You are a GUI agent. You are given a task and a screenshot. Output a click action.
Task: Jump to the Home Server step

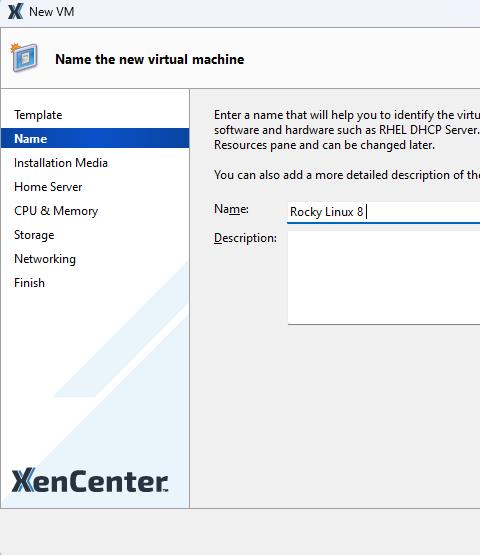[48, 187]
